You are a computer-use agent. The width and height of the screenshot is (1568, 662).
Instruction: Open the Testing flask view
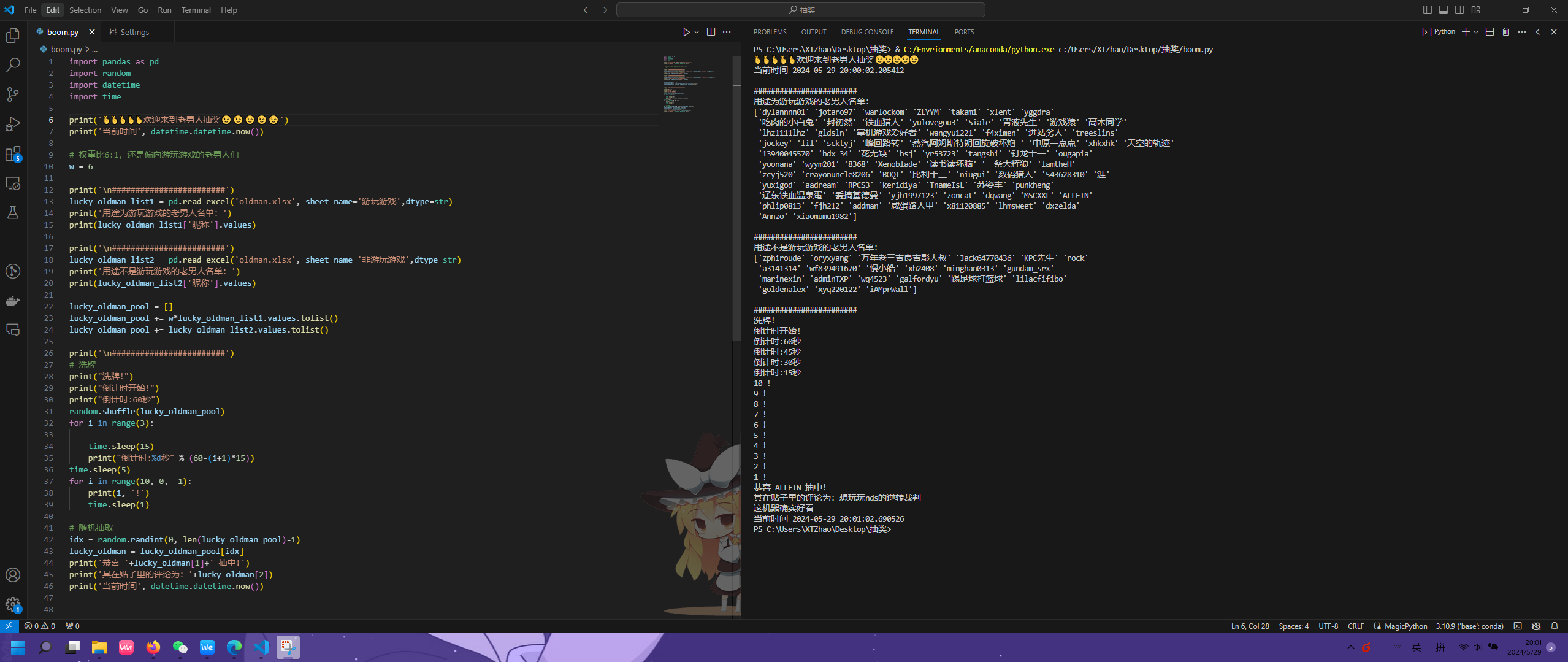[13, 212]
